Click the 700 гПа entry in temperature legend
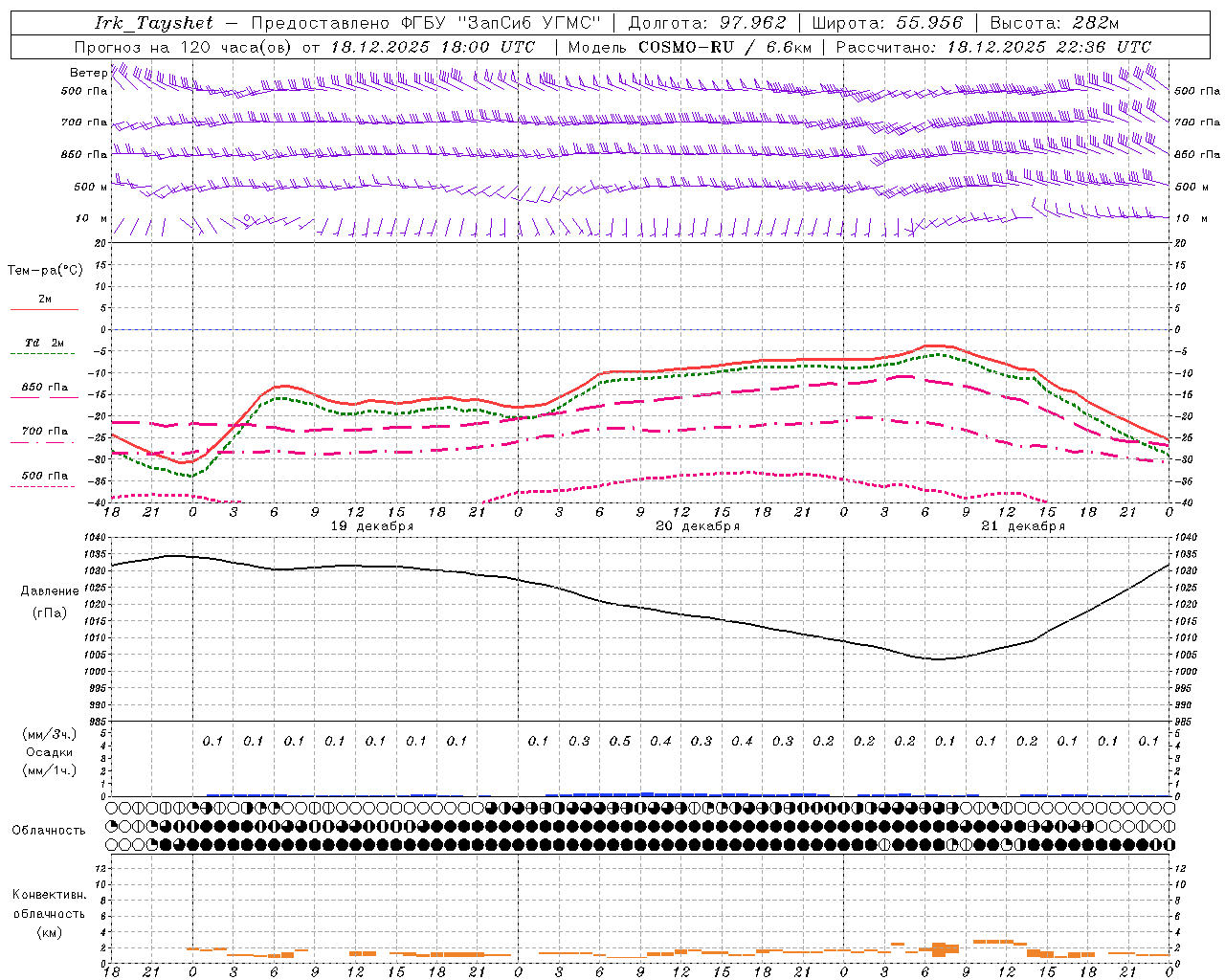This screenshot has width=1225, height=980. 45,432
